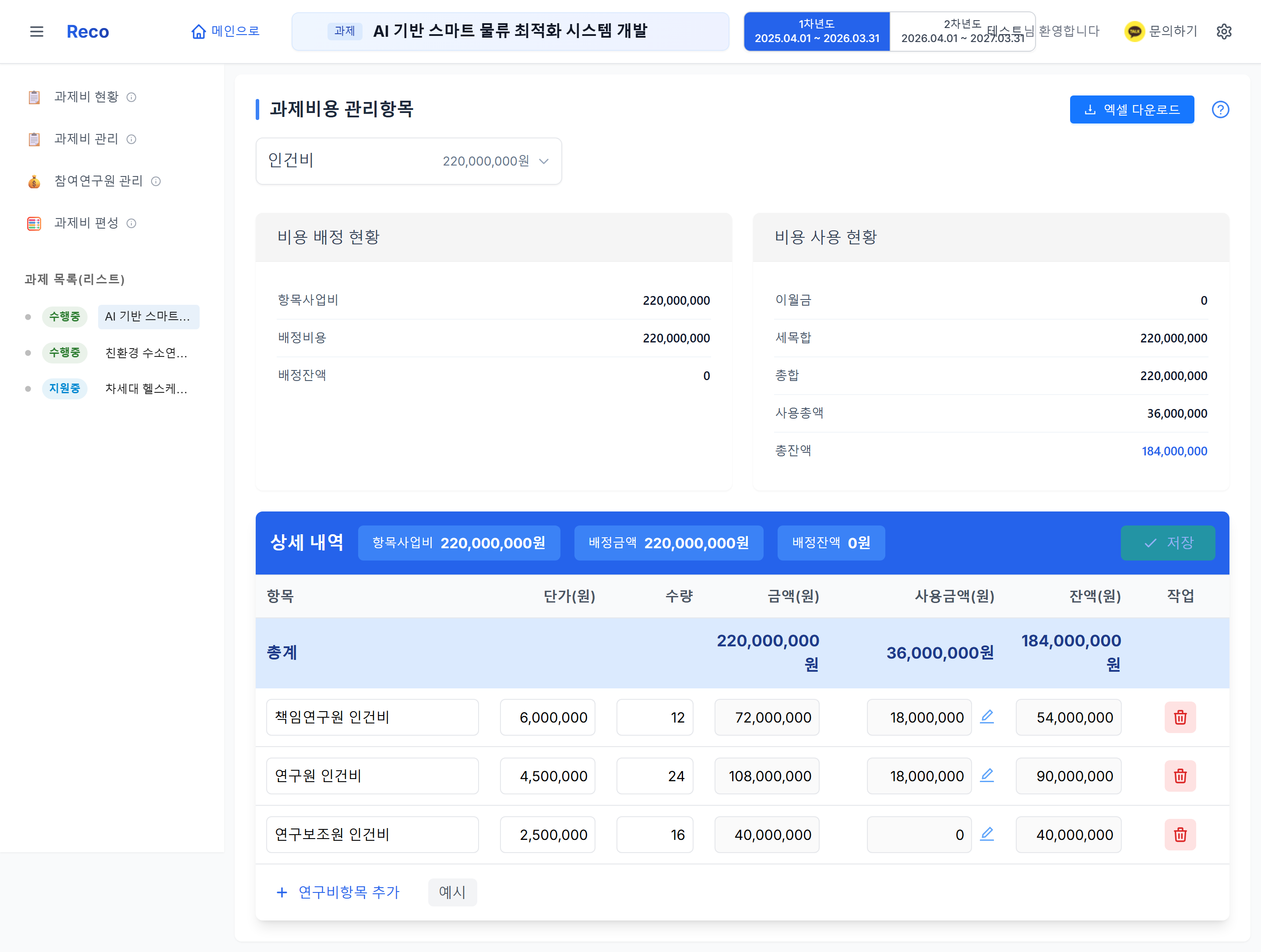
Task: Go to 메인으로 home link
Action: (225, 31)
